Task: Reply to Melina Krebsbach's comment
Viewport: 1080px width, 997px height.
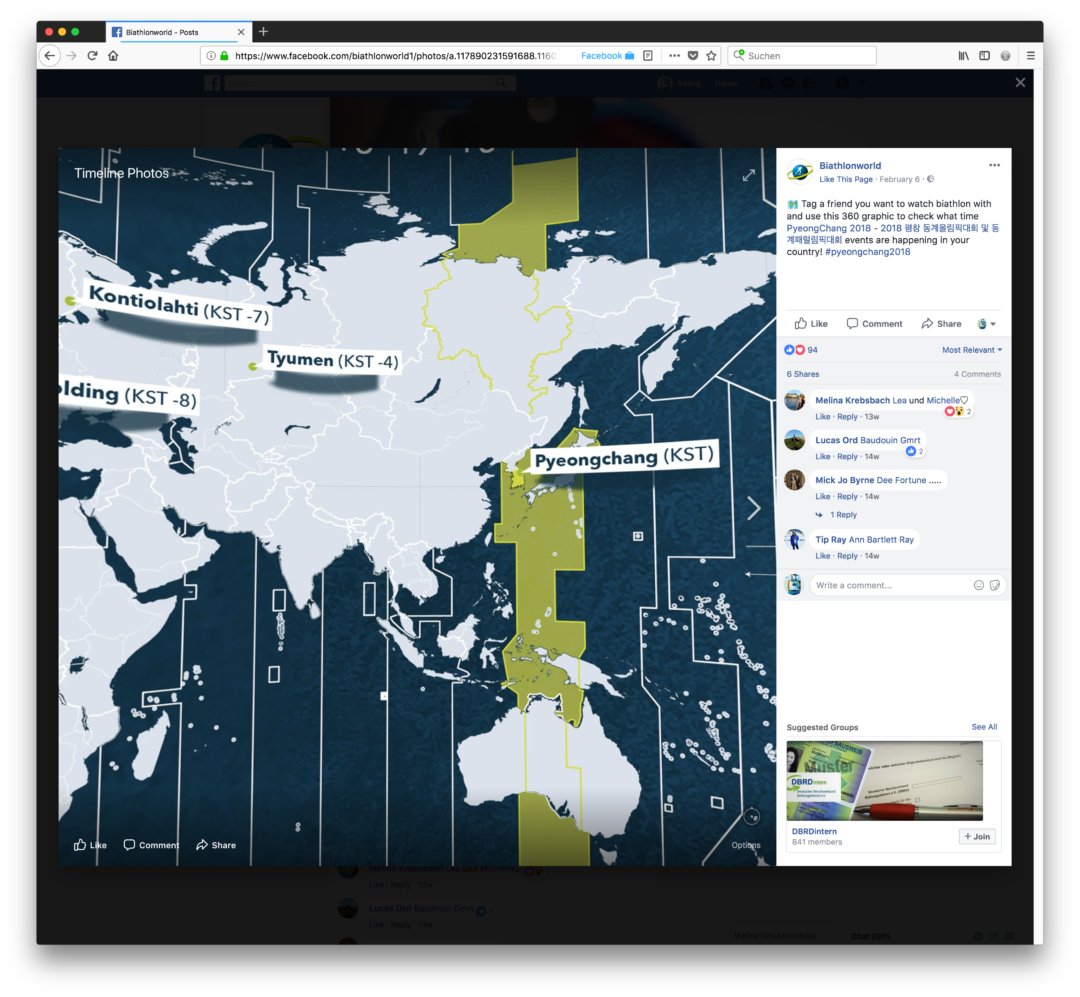Action: click(x=847, y=417)
